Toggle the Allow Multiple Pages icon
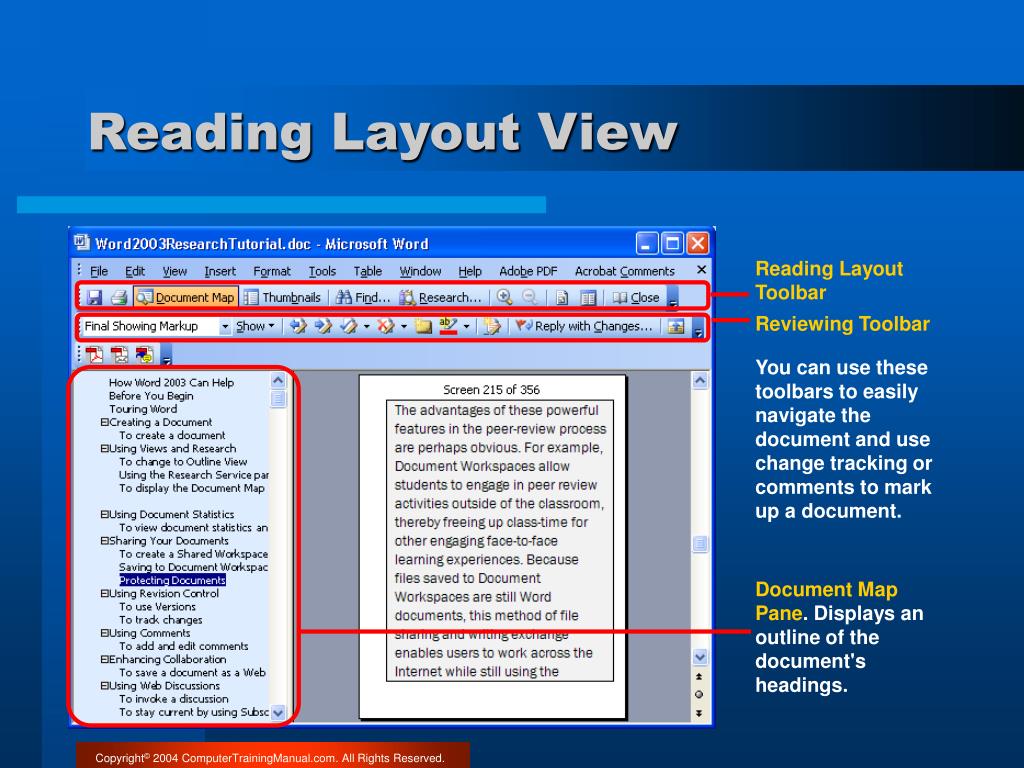This screenshot has height=768, width=1024. 588,298
